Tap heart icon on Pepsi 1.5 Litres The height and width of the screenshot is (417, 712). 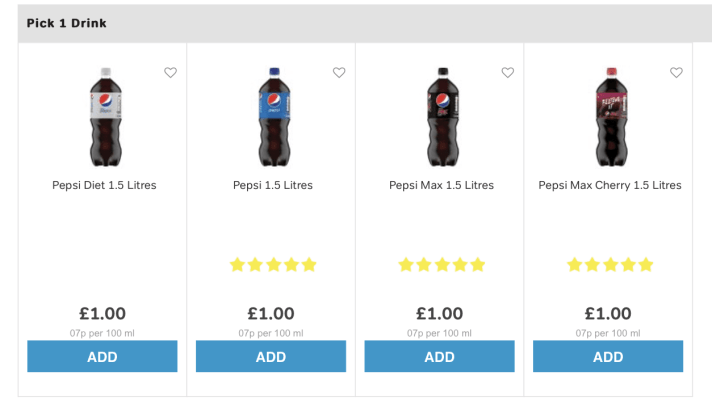tap(339, 73)
